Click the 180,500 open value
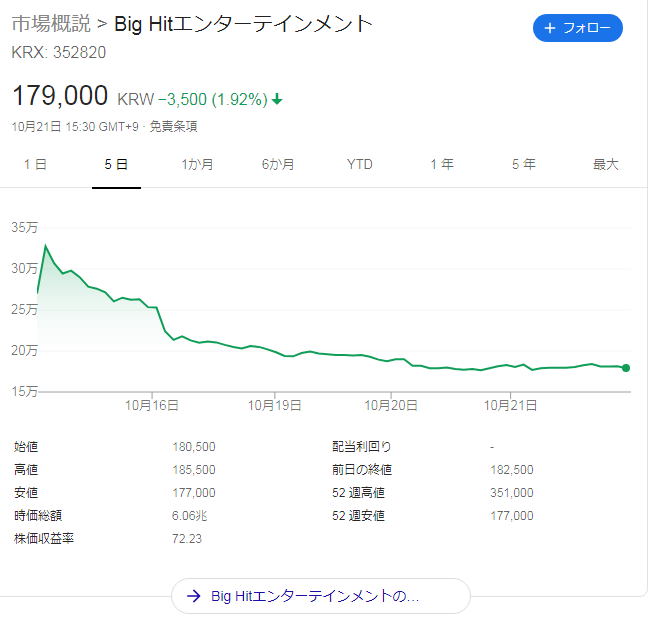The height and width of the screenshot is (617, 661). coord(194,446)
